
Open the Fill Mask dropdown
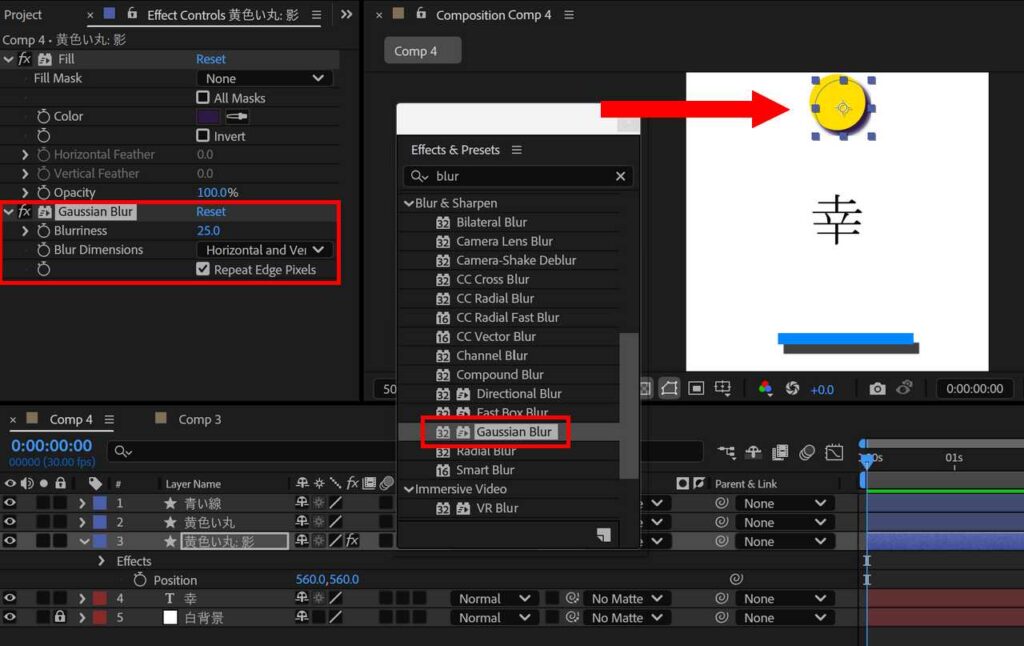[x=264, y=78]
